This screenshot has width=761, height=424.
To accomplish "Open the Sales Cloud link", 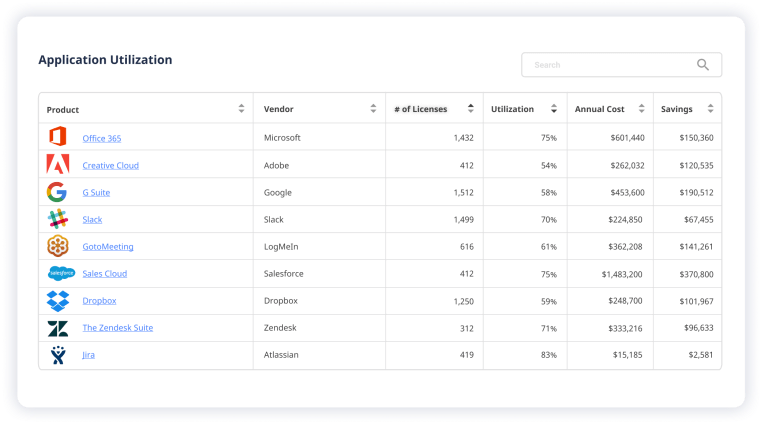I will (x=105, y=273).
